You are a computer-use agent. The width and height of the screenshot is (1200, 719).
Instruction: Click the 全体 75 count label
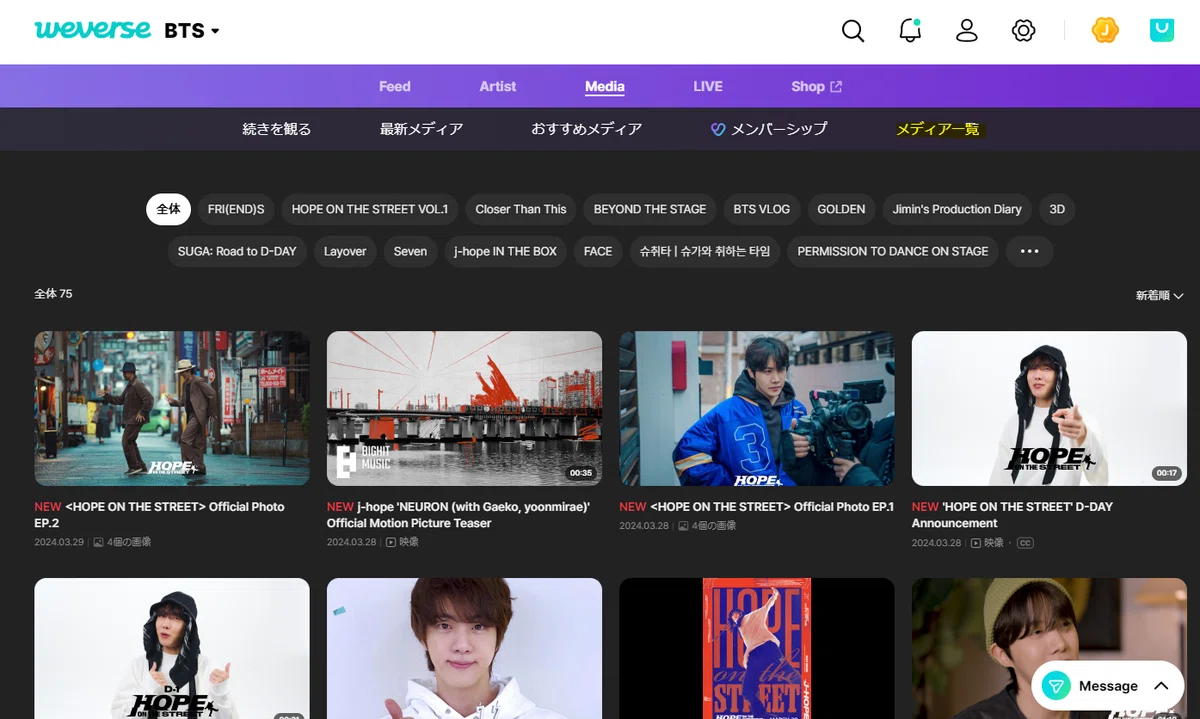point(53,294)
